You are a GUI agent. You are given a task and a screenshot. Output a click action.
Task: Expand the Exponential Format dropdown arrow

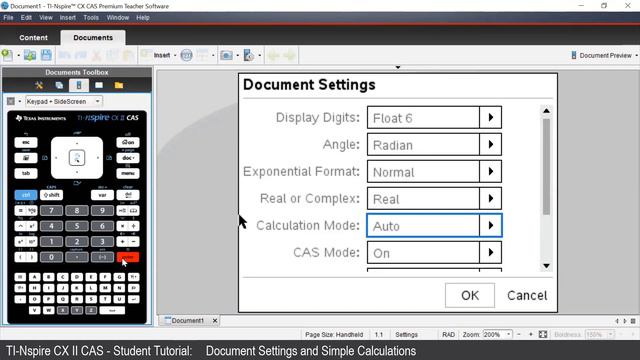[491, 171]
